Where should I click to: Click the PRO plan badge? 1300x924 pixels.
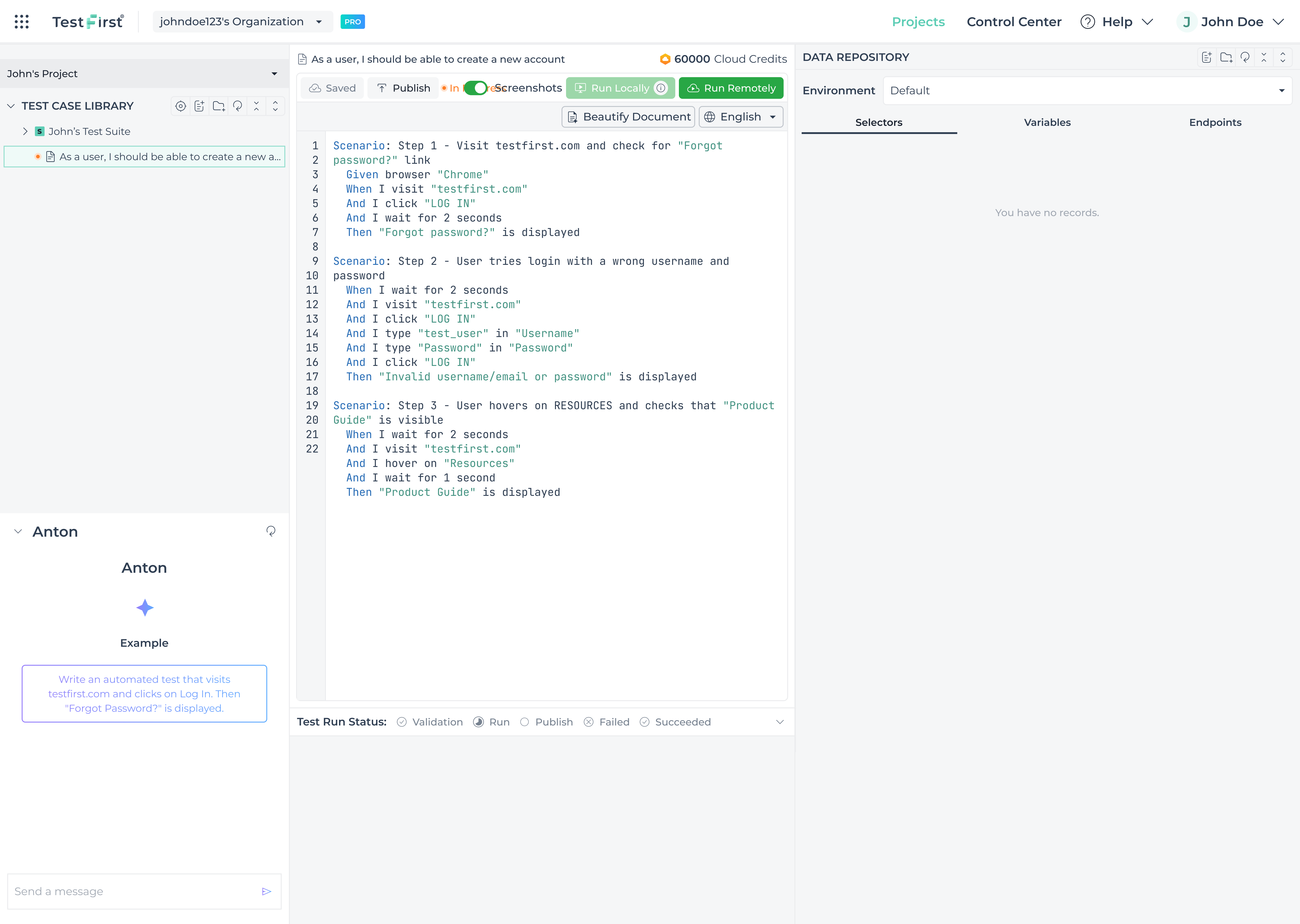(353, 22)
